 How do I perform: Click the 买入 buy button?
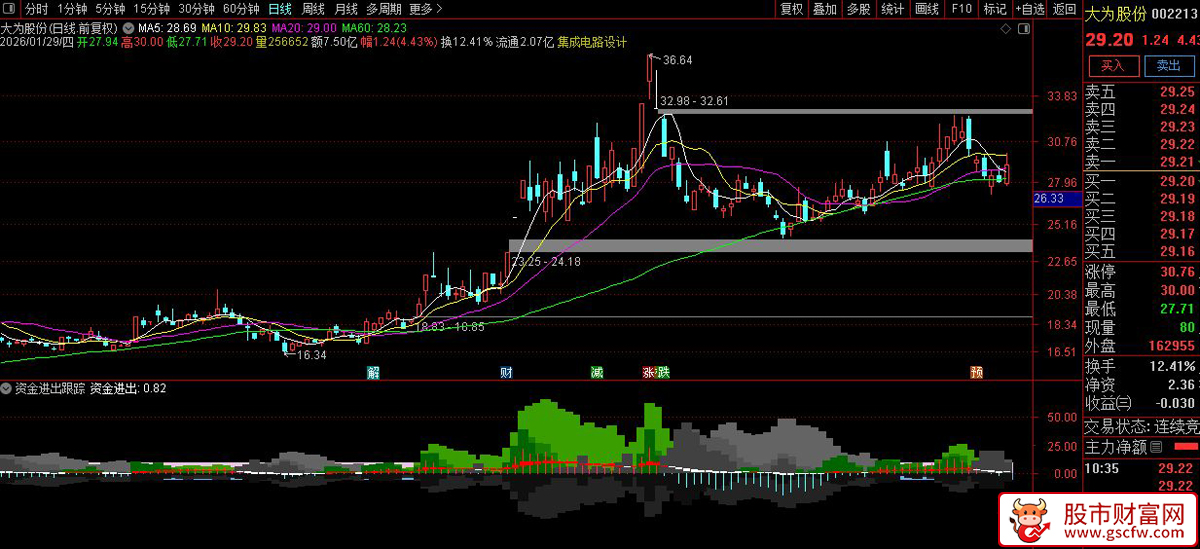coord(1112,66)
